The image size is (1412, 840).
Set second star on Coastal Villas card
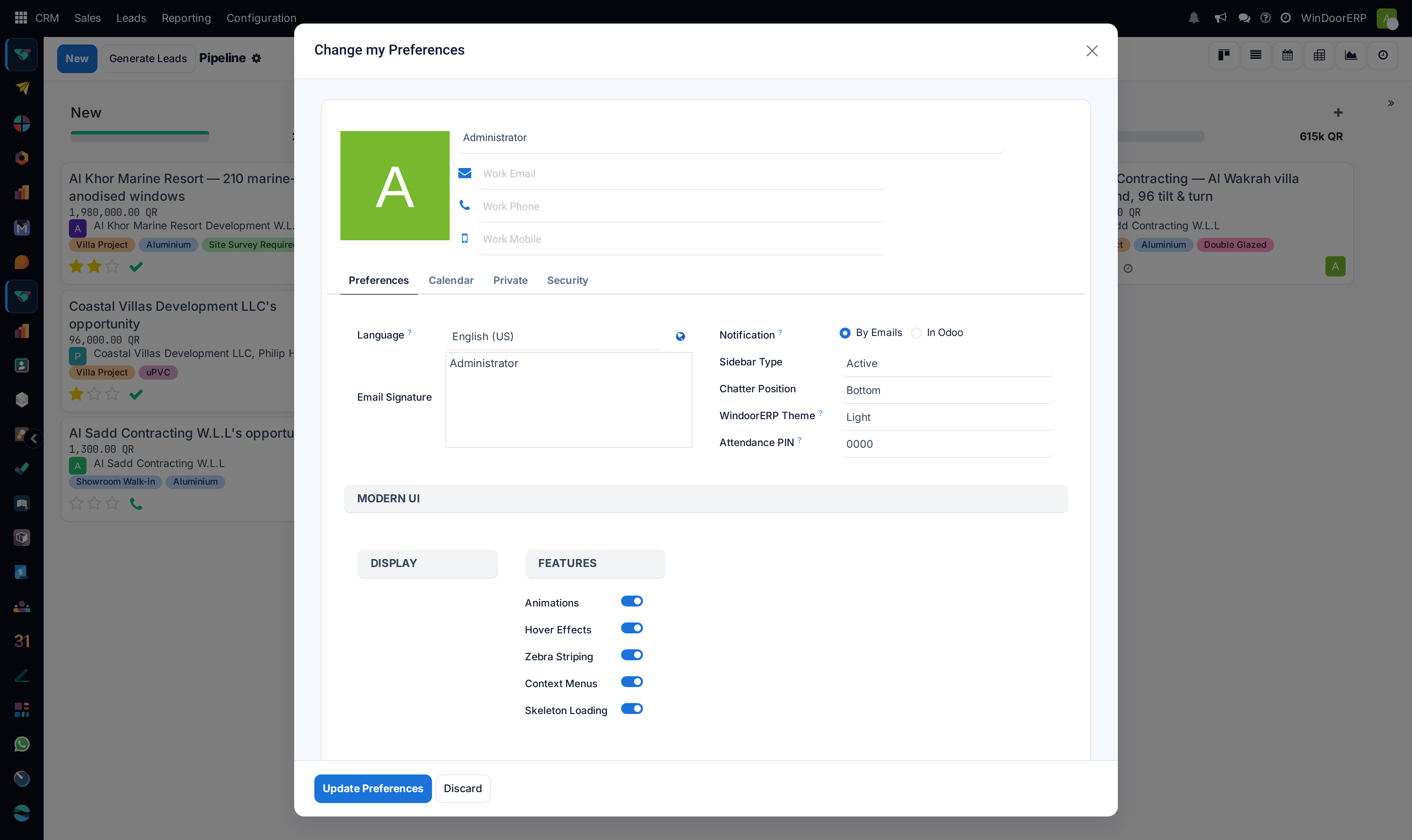click(x=94, y=394)
